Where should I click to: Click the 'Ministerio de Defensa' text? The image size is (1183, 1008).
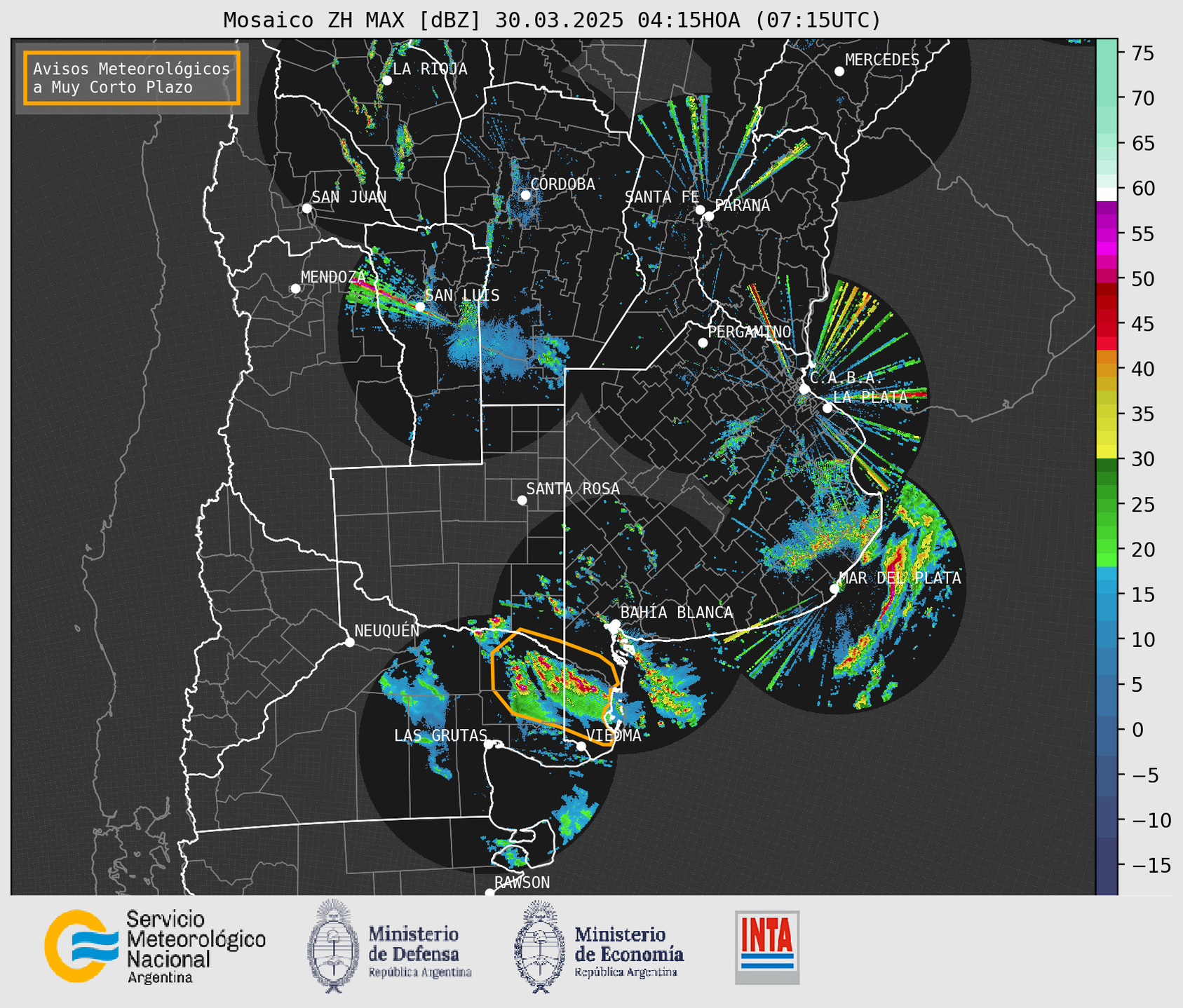[414, 944]
